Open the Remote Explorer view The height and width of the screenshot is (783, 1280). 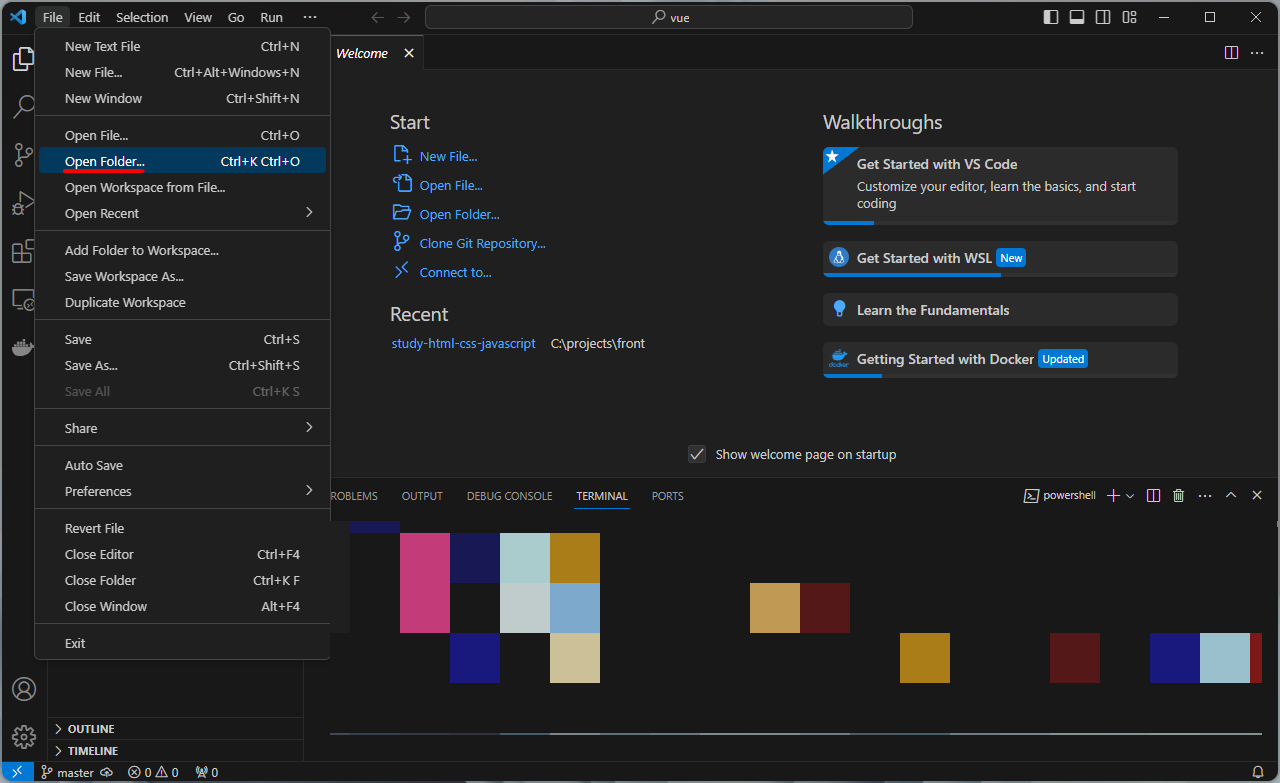(x=23, y=299)
